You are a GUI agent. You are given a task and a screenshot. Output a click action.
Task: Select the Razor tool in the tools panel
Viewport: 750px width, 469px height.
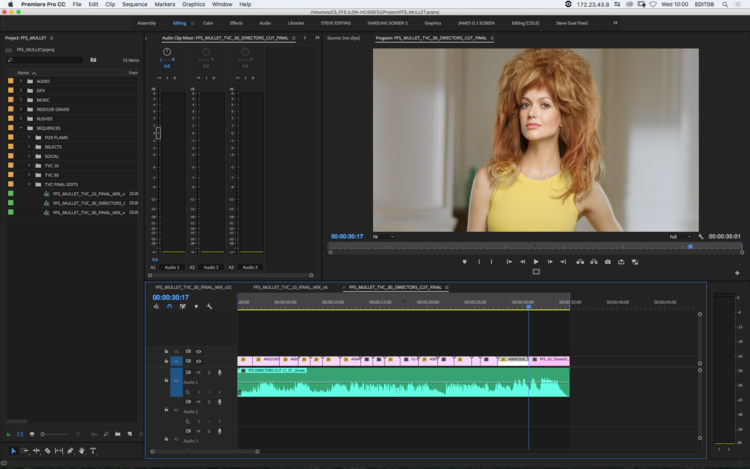coord(46,451)
